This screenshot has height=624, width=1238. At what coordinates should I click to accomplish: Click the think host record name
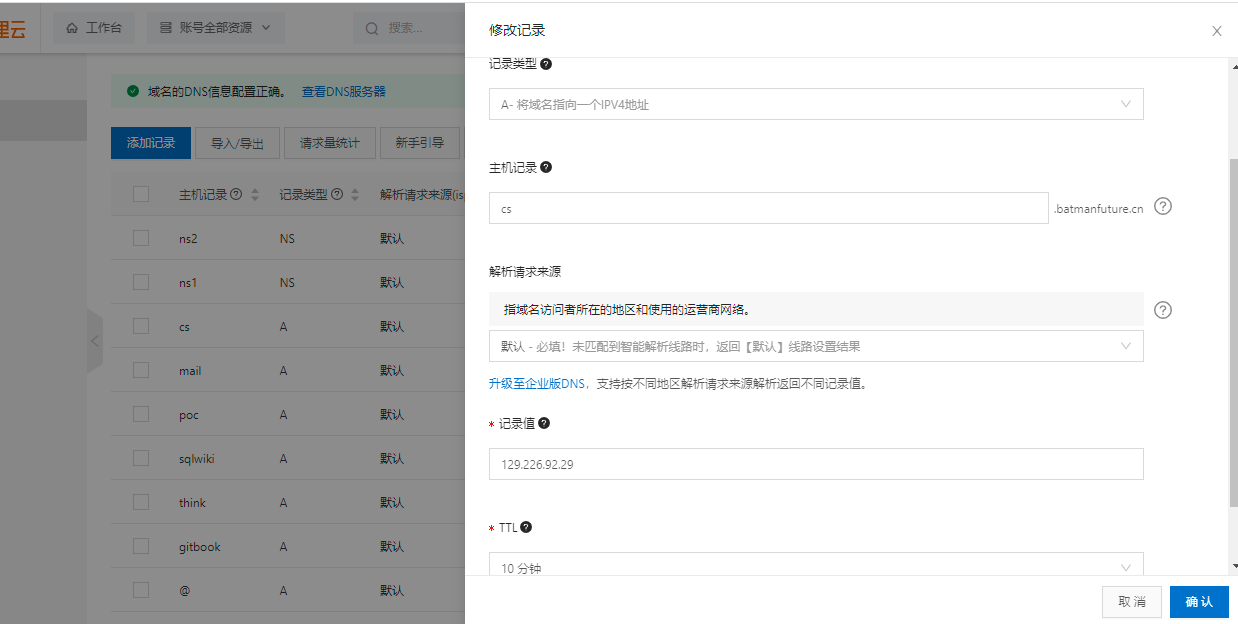click(192, 503)
